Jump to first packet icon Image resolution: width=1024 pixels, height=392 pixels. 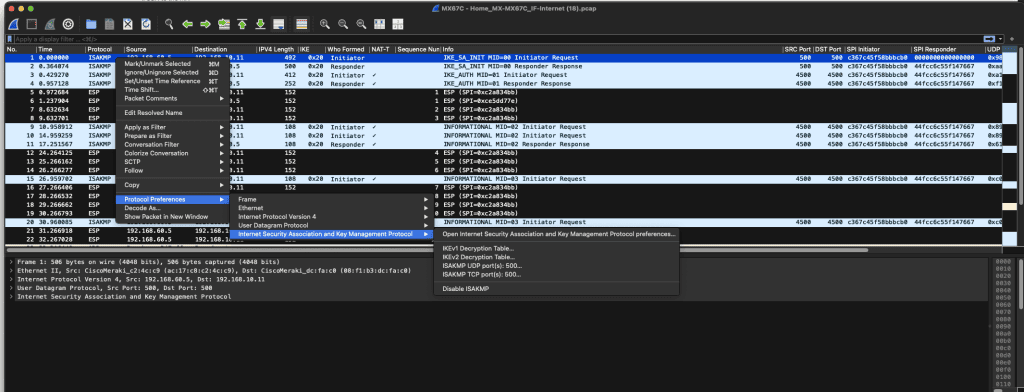[x=242, y=24]
